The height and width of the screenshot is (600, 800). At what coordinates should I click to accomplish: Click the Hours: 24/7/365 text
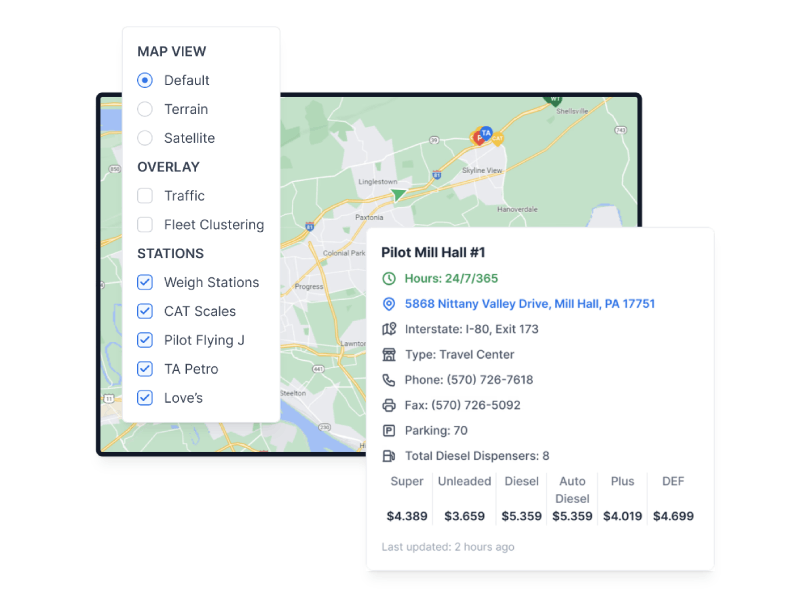[451, 279]
